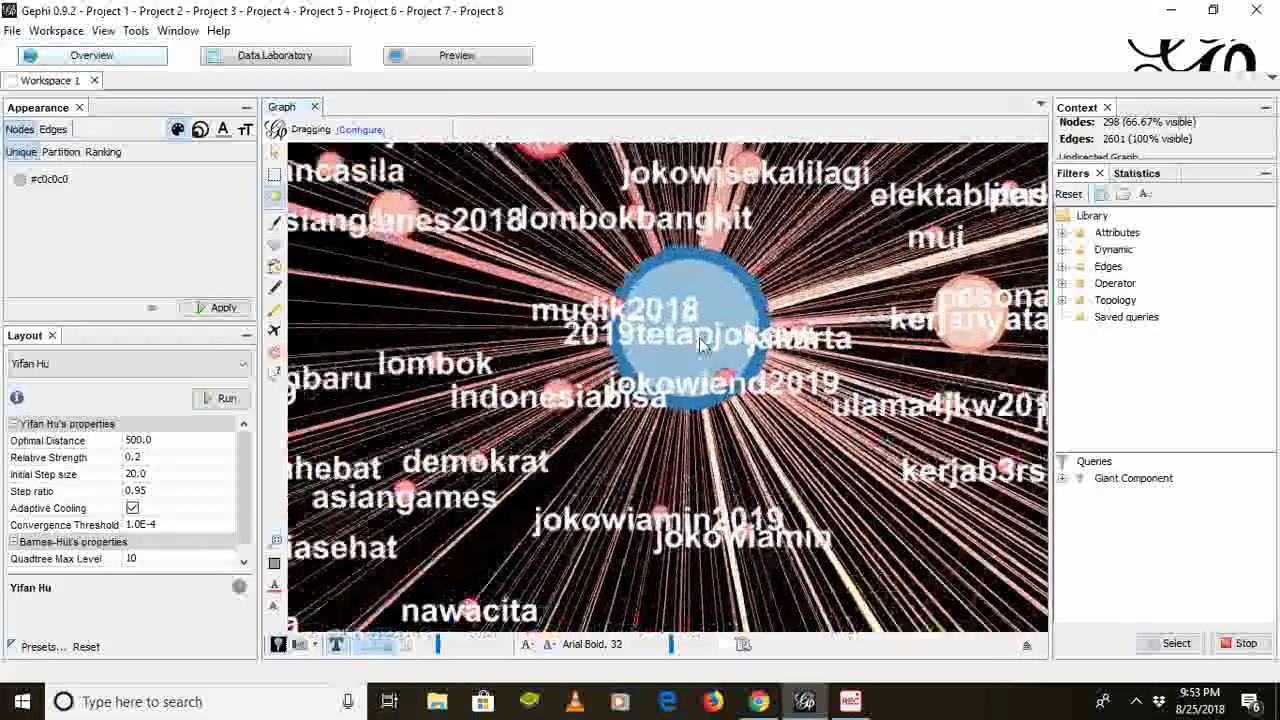The height and width of the screenshot is (720, 1280).
Task: Click the Windows Start button
Action: coord(22,702)
